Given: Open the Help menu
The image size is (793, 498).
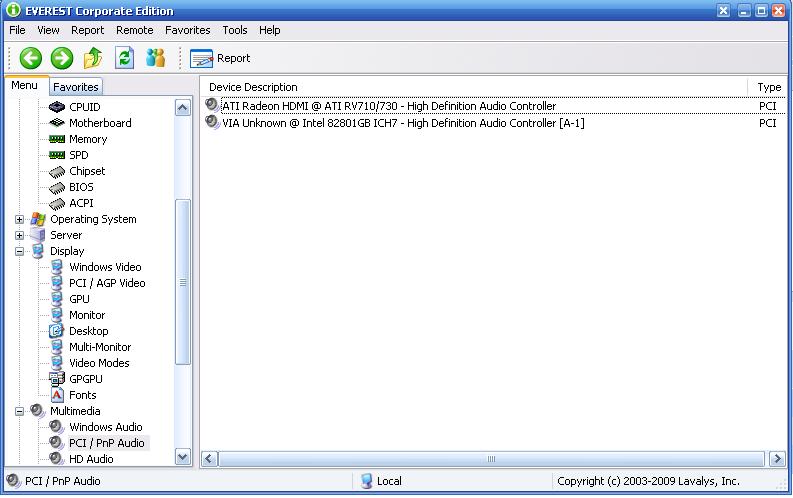Looking at the screenshot, I should 270,30.
